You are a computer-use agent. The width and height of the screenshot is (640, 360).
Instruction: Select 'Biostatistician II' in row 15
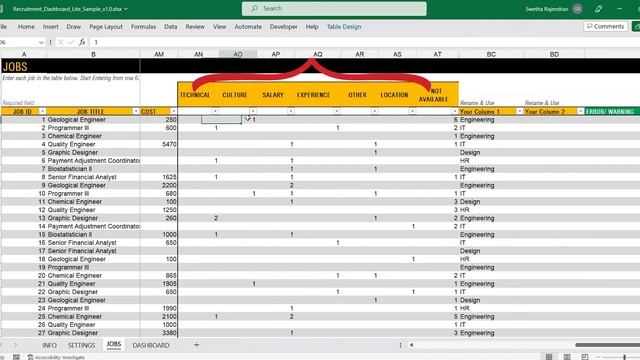point(93,235)
